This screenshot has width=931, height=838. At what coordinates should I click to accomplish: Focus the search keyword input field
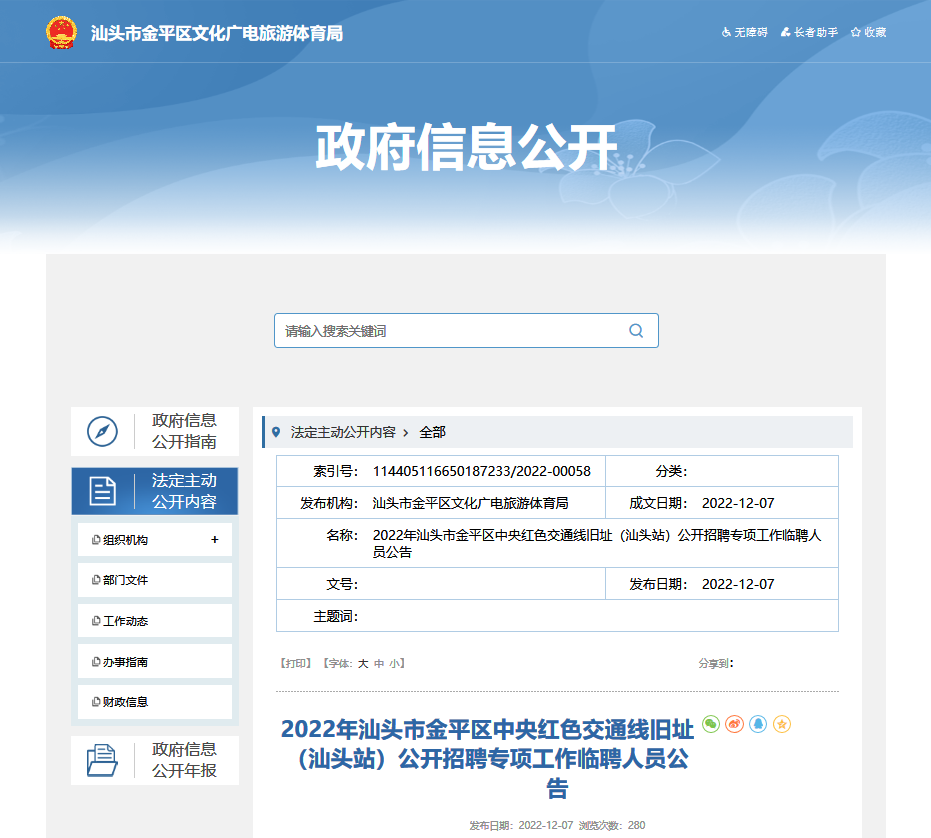point(466,331)
